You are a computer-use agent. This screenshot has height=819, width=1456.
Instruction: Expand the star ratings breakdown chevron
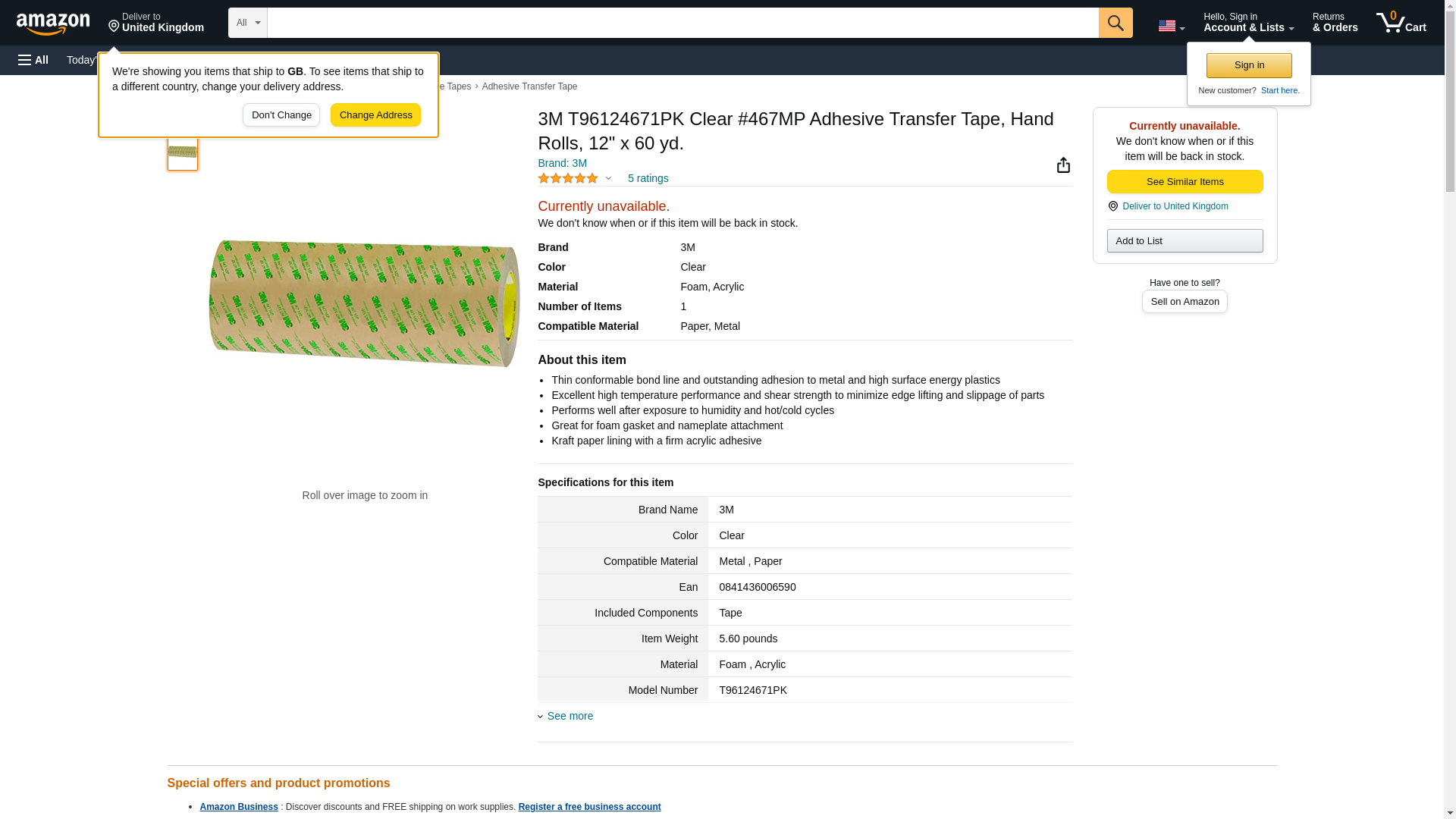pyautogui.click(x=608, y=178)
